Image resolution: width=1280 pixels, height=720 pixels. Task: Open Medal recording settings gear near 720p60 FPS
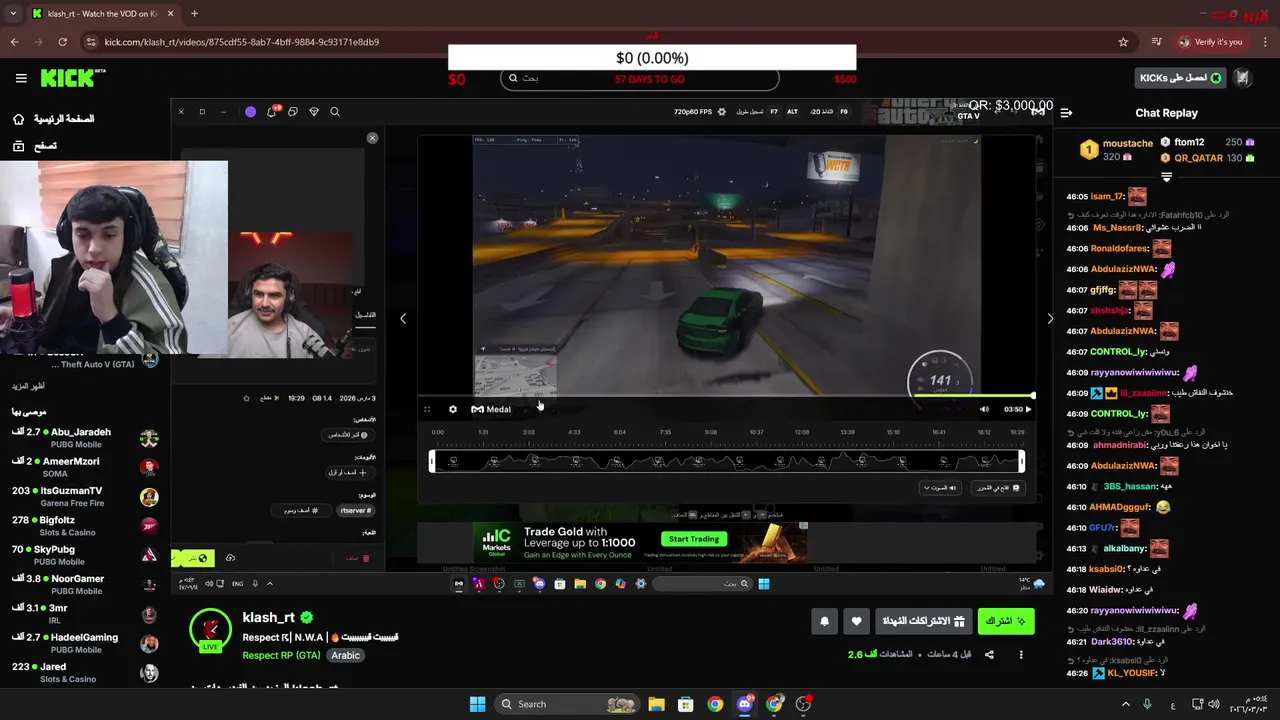(722, 112)
